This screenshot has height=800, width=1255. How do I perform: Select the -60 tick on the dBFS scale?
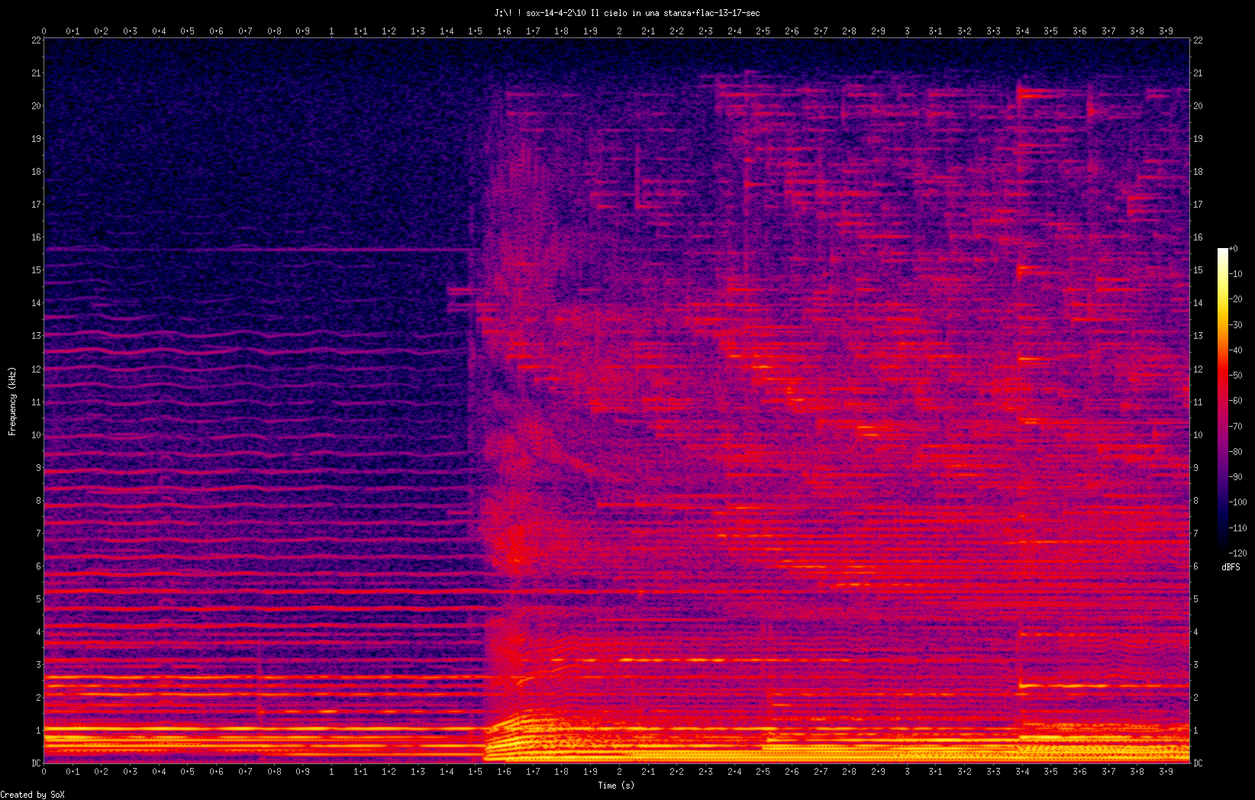click(x=1236, y=400)
